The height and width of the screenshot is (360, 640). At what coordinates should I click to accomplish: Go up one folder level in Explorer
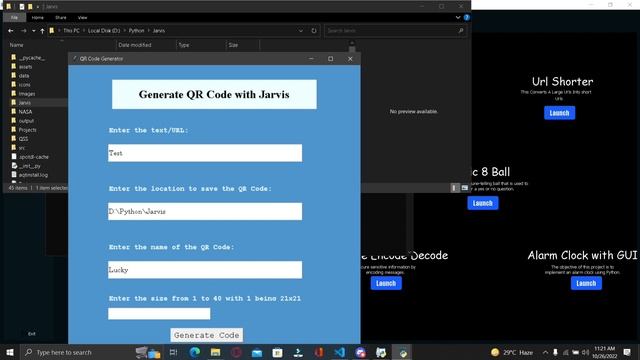click(42, 31)
